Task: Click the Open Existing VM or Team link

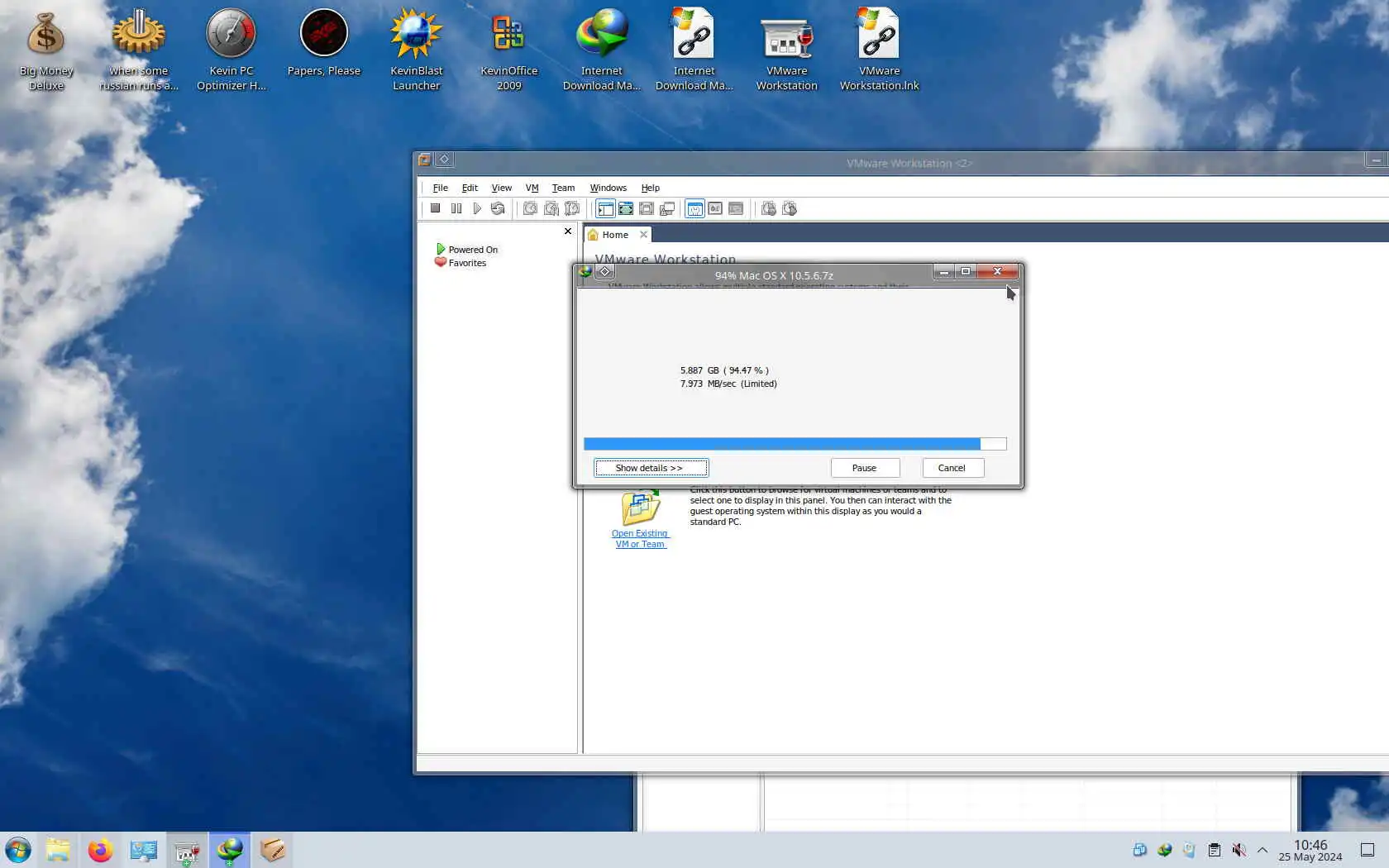Action: coord(640,539)
